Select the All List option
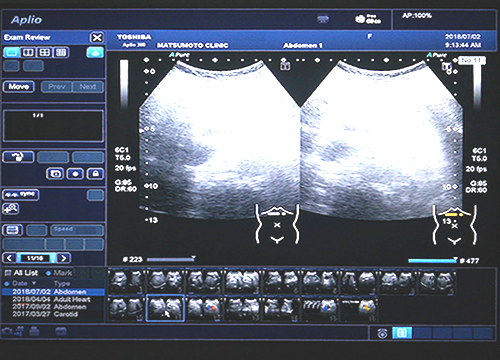Image resolution: width=500 pixels, height=360 pixels. [22, 273]
